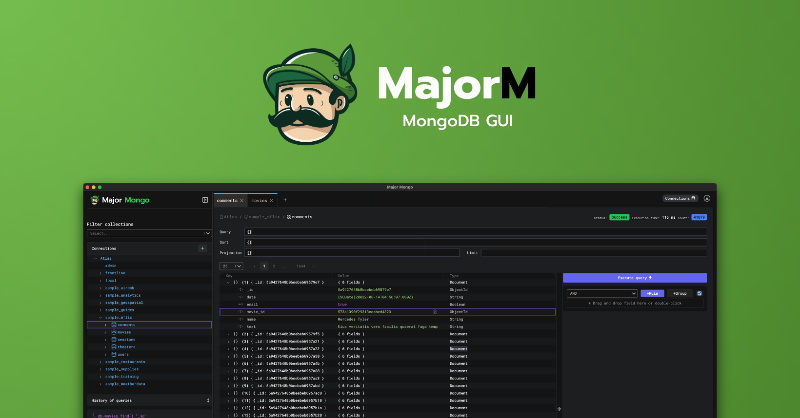The image size is (800, 418).
Task: Expand the sample_restaurants database
Action: pos(101,362)
